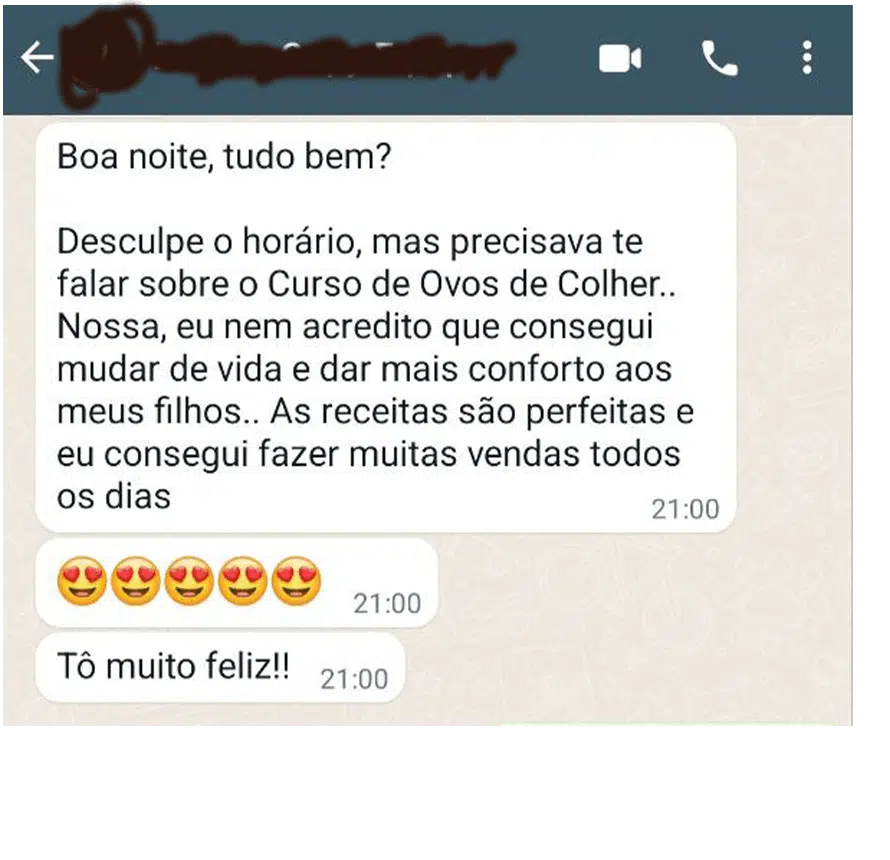Tap the 21:00 timestamp of the long message
Image resolution: width=890 pixels, height=860 pixels.
(685, 509)
